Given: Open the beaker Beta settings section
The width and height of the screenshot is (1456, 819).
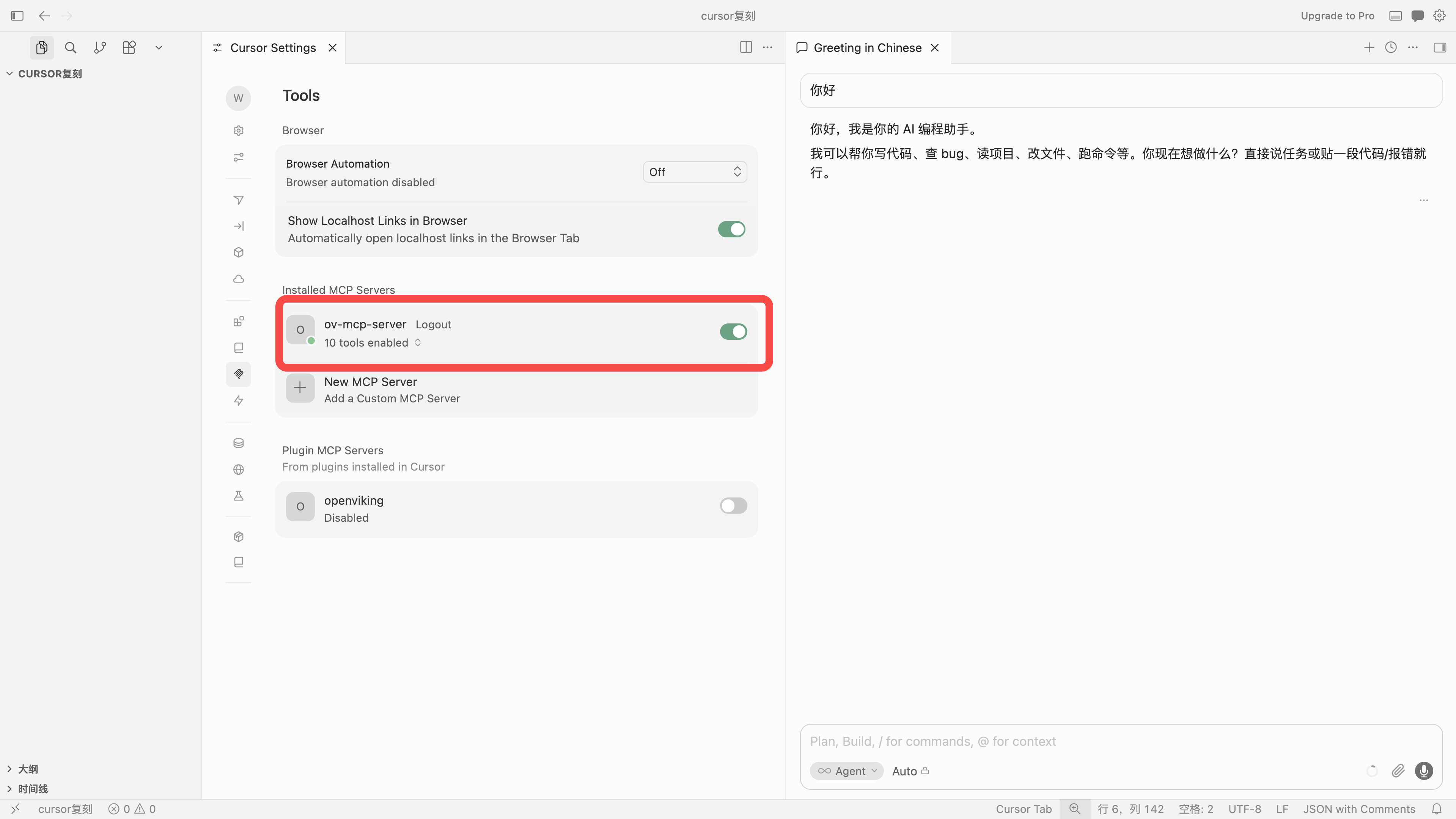Looking at the screenshot, I should [239, 496].
